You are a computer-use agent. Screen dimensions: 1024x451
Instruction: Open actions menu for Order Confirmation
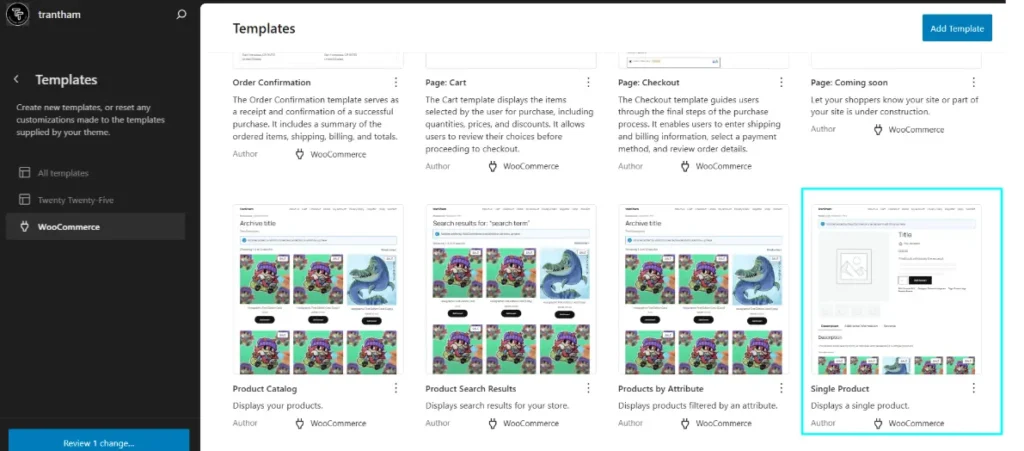[396, 82]
